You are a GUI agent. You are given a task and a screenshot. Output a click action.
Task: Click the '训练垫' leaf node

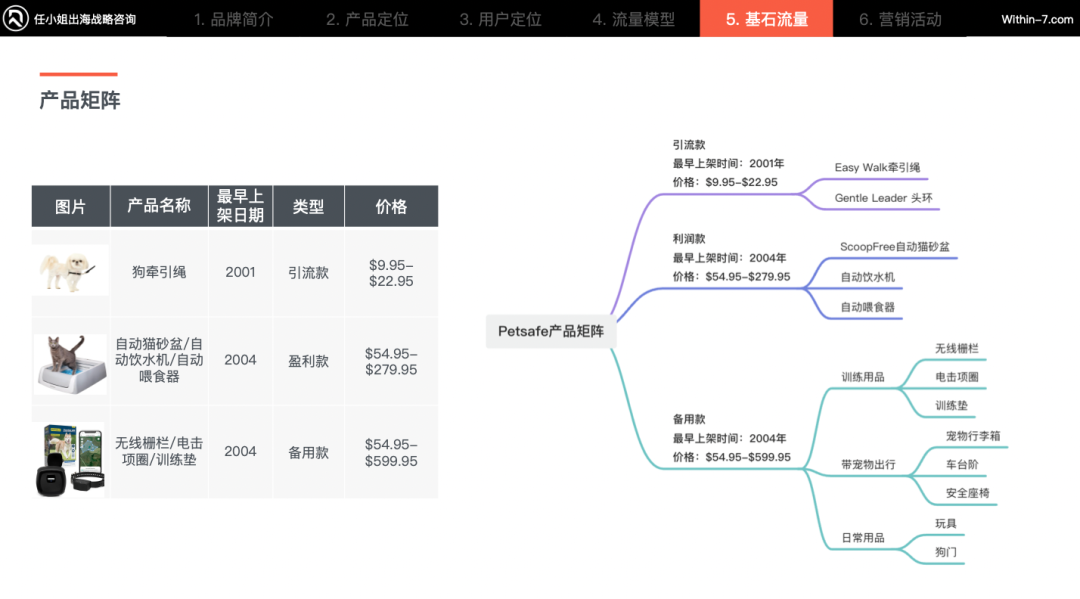click(x=951, y=406)
